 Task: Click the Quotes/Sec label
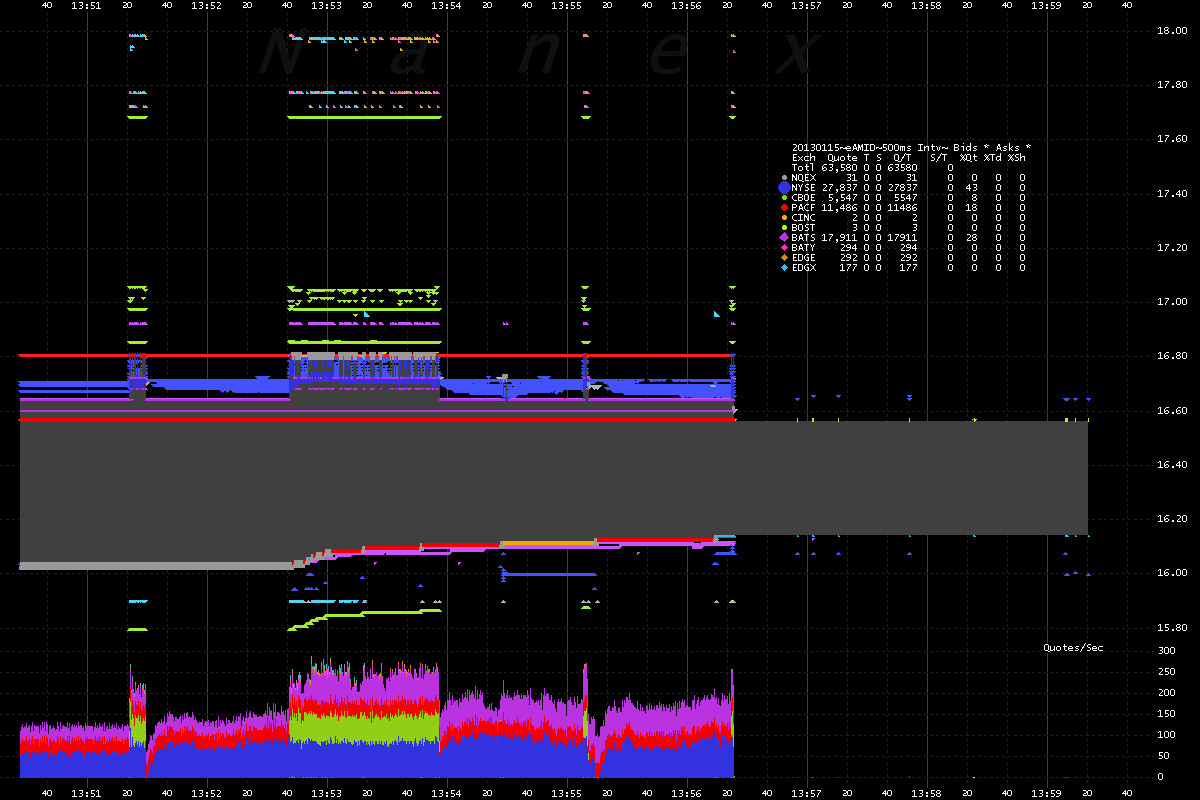[x=1073, y=648]
